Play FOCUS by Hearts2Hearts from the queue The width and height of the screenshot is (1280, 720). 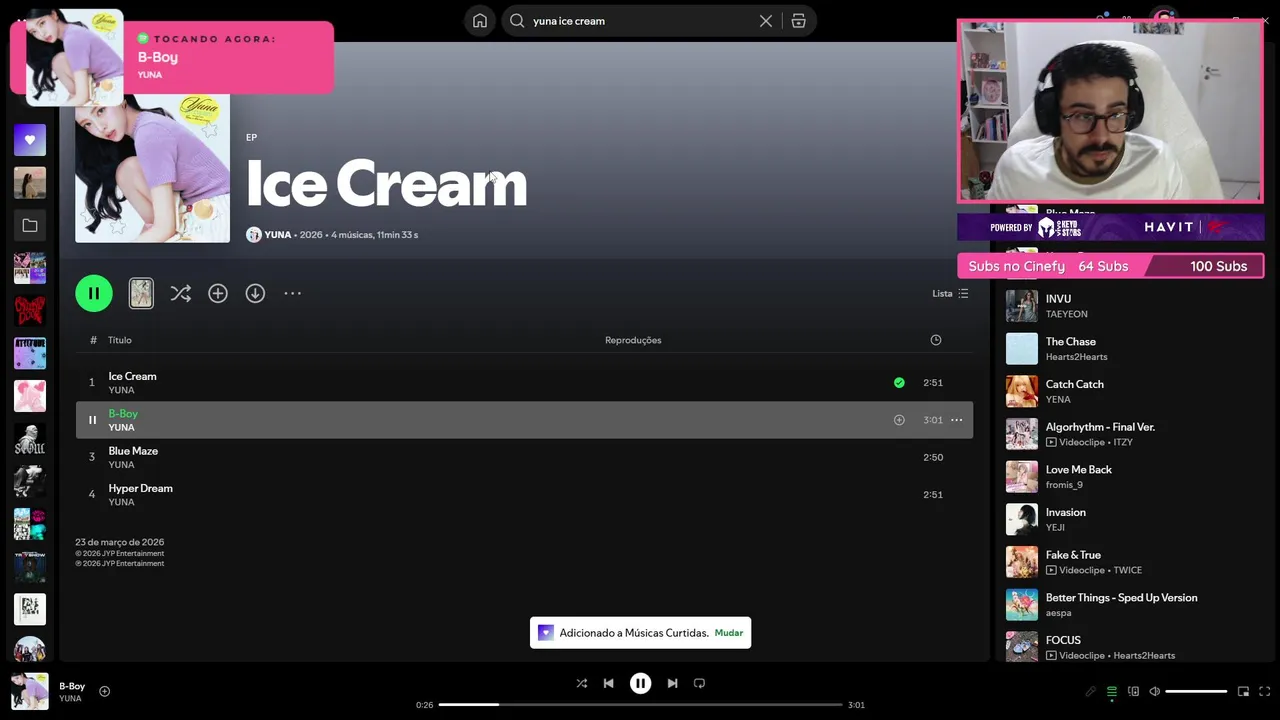(1131, 646)
